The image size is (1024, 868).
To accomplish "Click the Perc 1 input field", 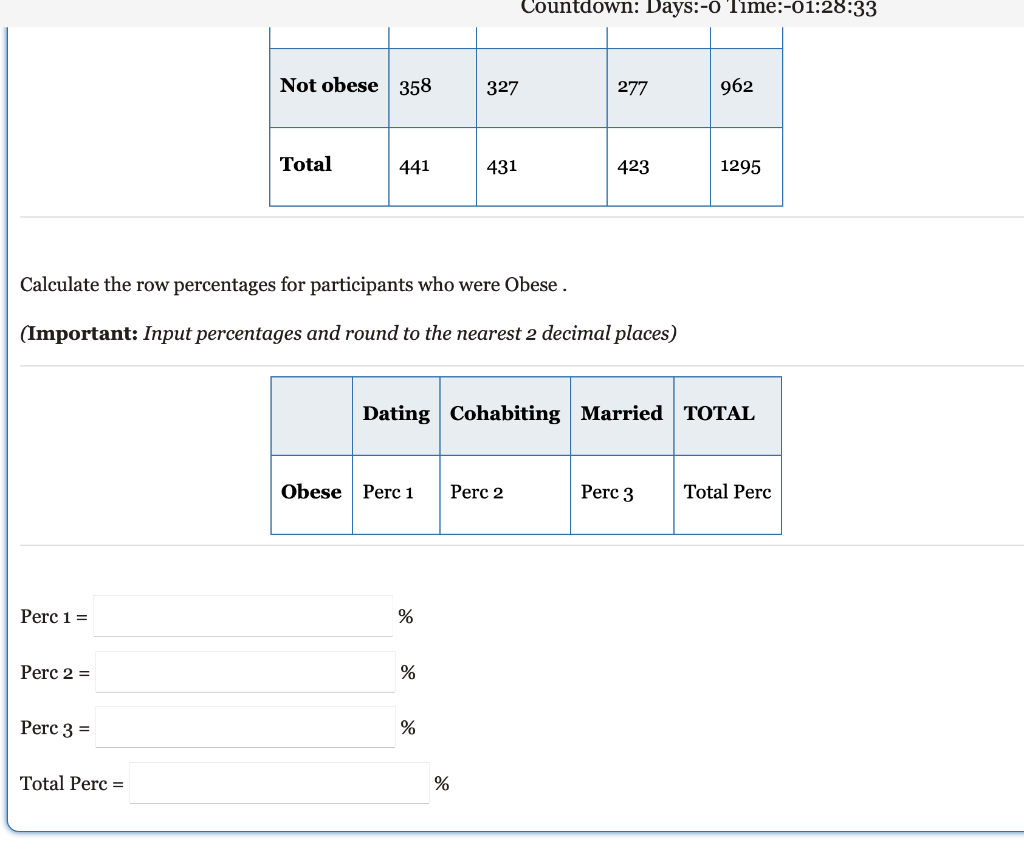I will pos(243,616).
